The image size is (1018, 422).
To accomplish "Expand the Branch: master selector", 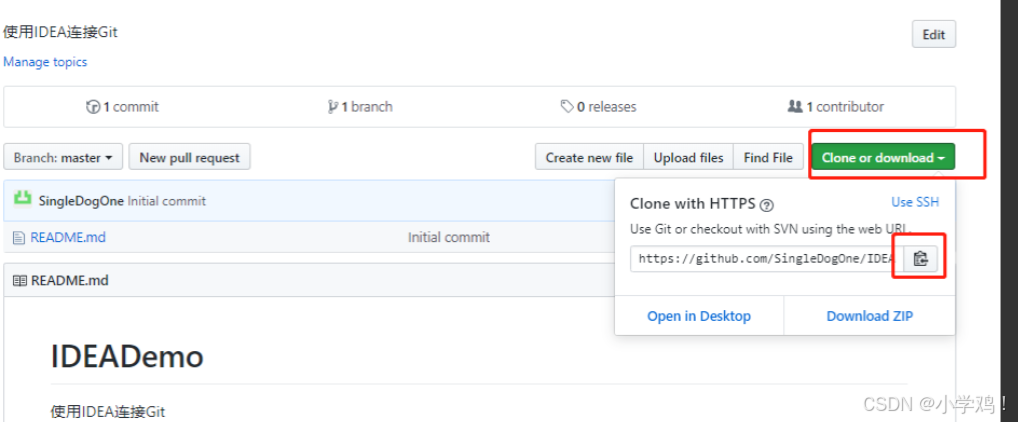I will point(63,157).
